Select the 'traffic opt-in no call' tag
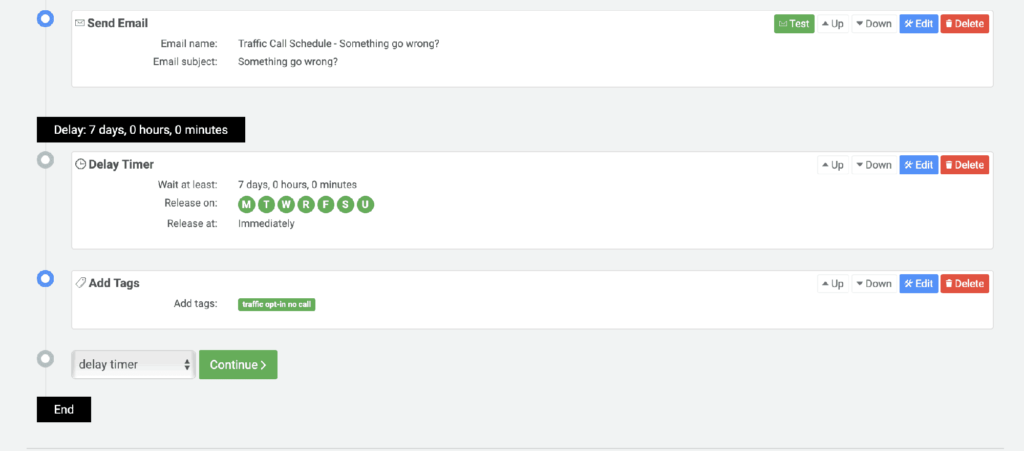 pos(277,304)
